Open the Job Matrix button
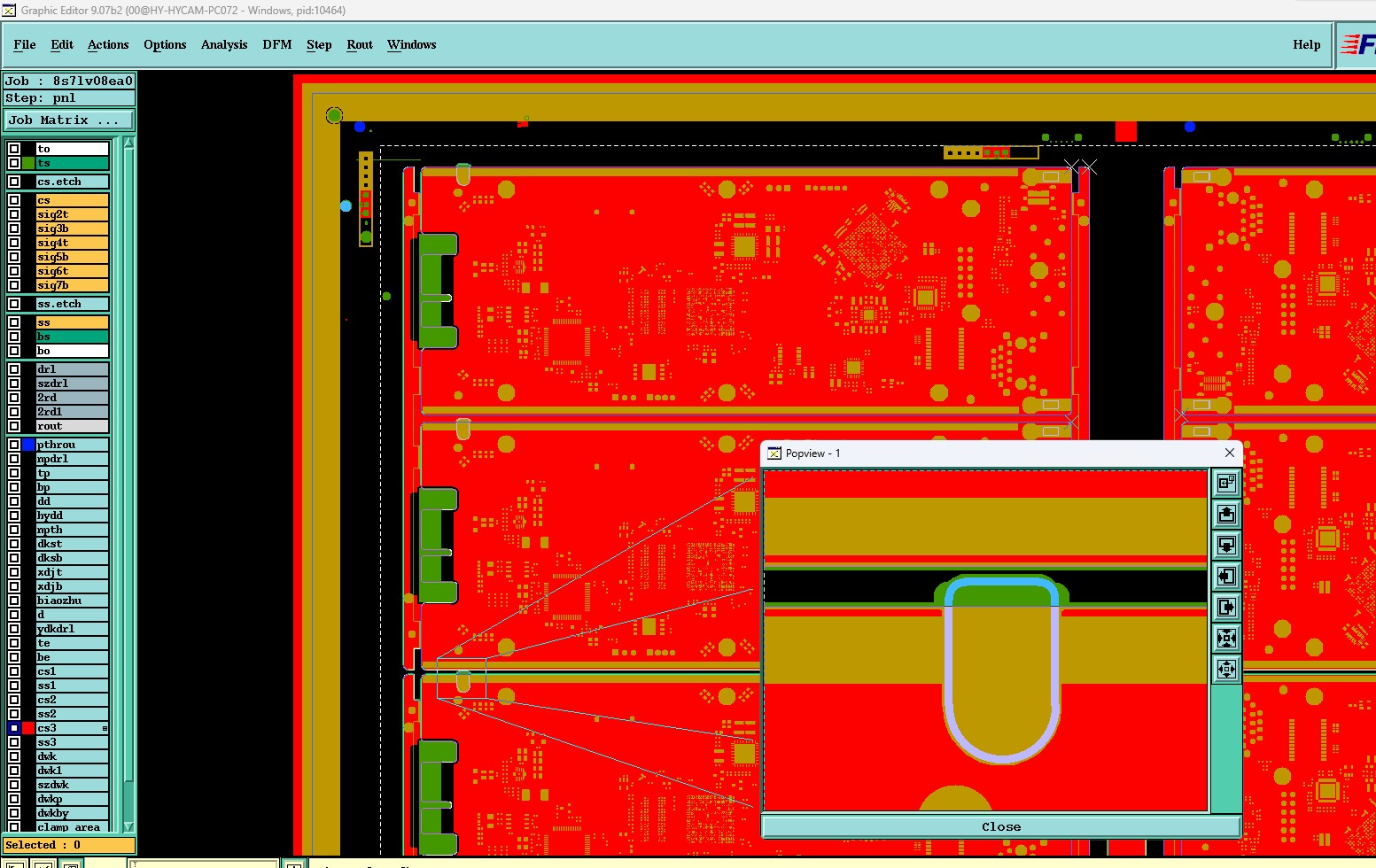Image resolution: width=1376 pixels, height=868 pixels. 70,120
